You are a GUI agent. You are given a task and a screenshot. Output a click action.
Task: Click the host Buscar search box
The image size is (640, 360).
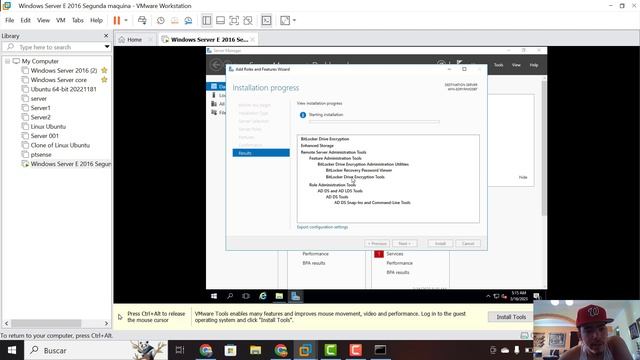pos(96,350)
